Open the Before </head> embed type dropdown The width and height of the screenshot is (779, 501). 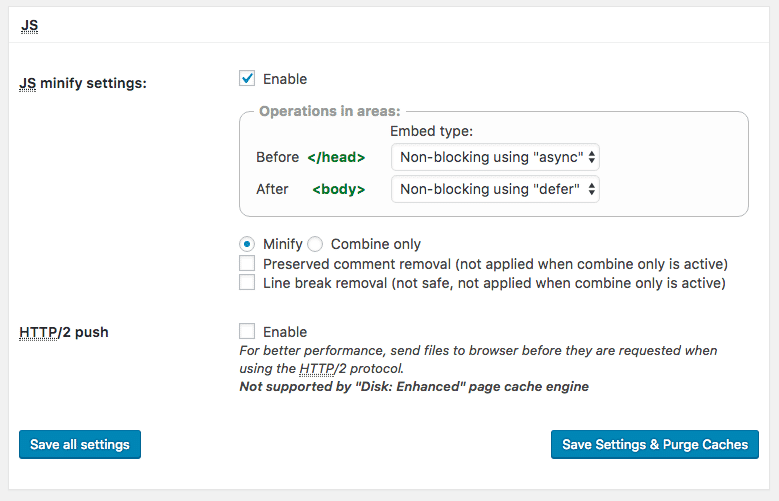pos(495,157)
